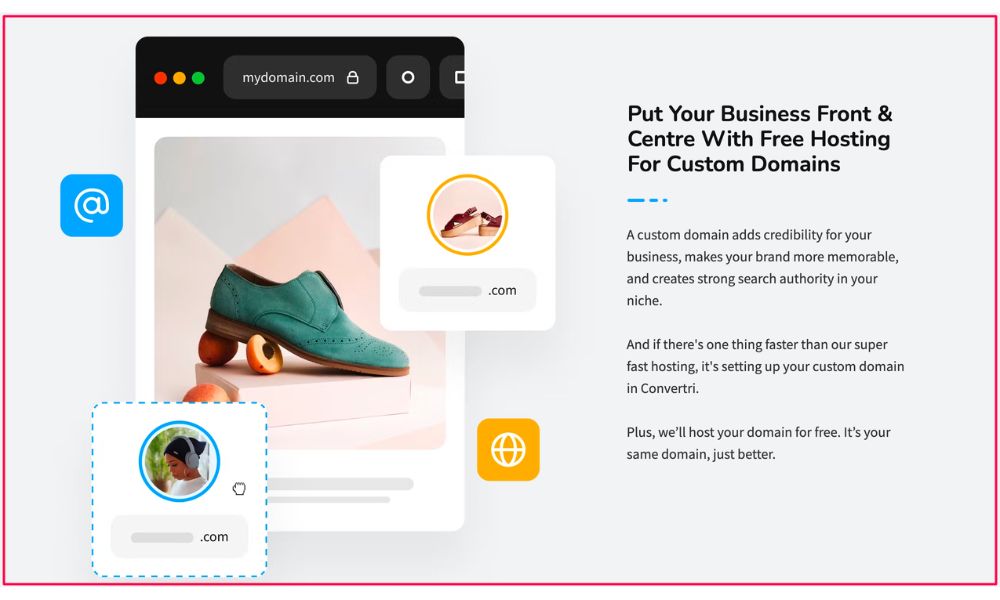This screenshot has height=600, width=1000.
Task: Click the yellow window dot
Action: 179,78
